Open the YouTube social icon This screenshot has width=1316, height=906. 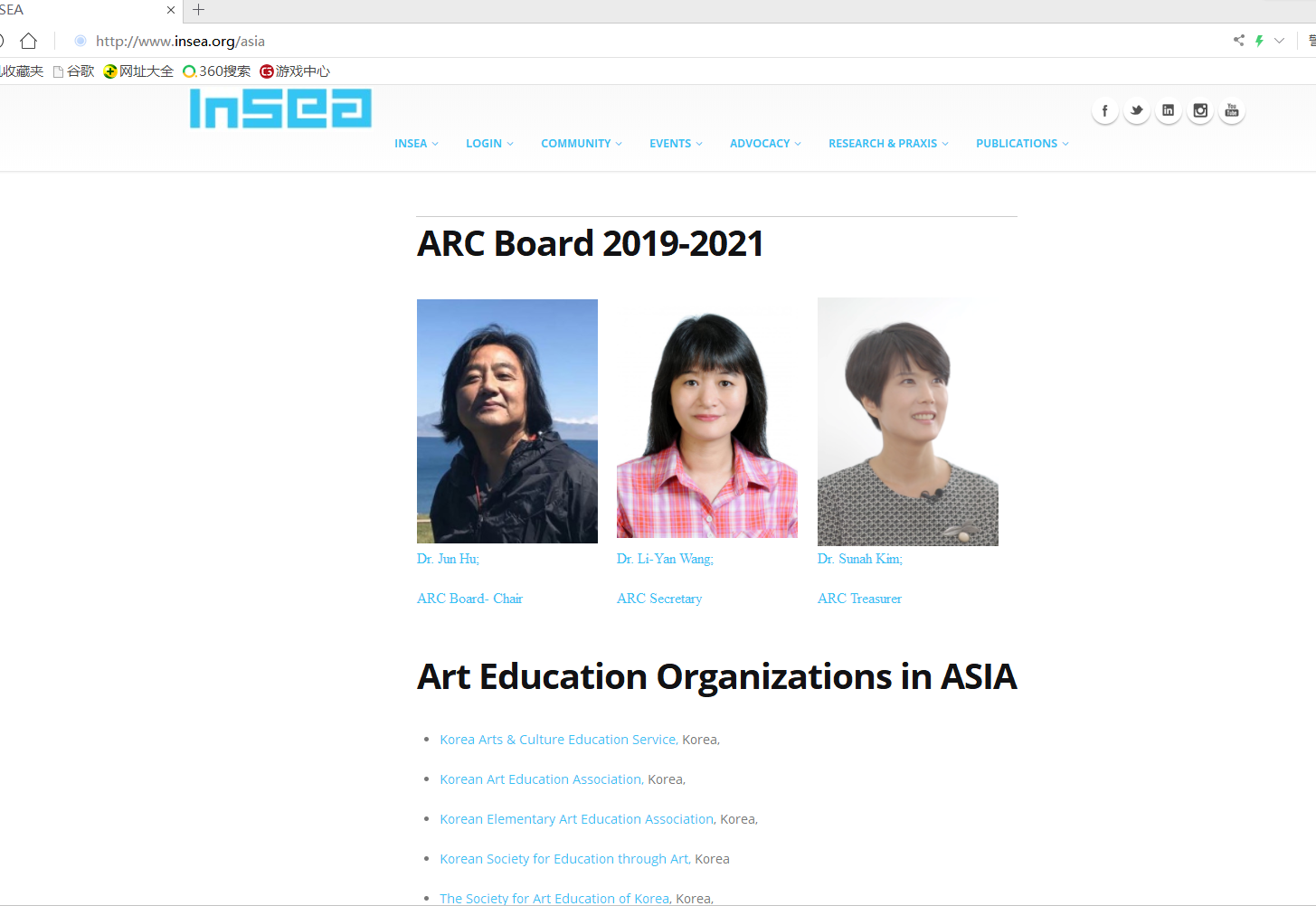pyautogui.click(x=1232, y=110)
